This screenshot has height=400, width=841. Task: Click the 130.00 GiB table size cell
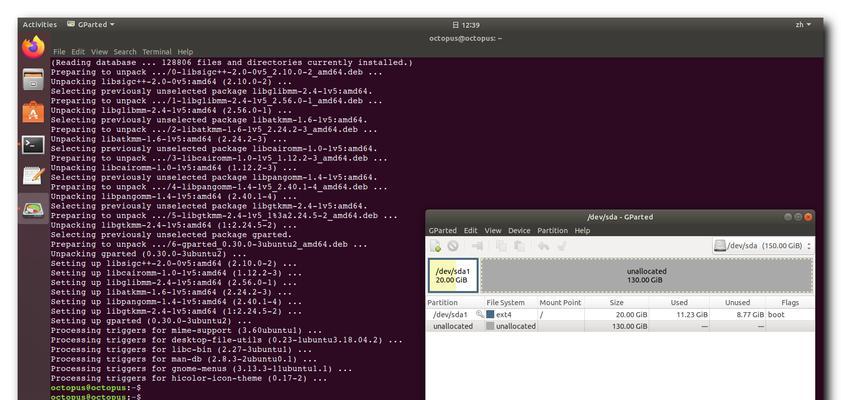pos(630,326)
